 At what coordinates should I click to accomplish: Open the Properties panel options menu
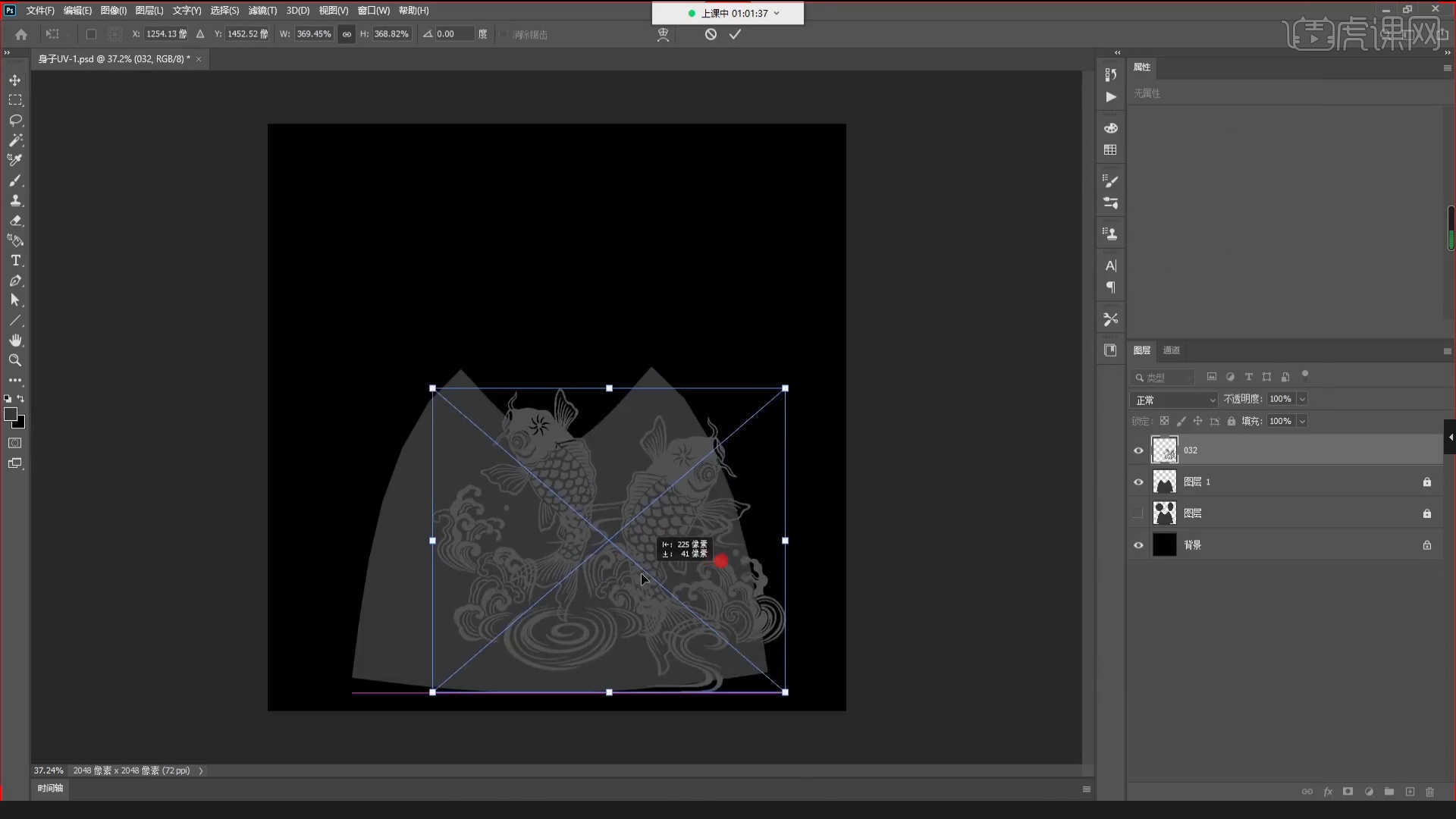click(x=1447, y=67)
